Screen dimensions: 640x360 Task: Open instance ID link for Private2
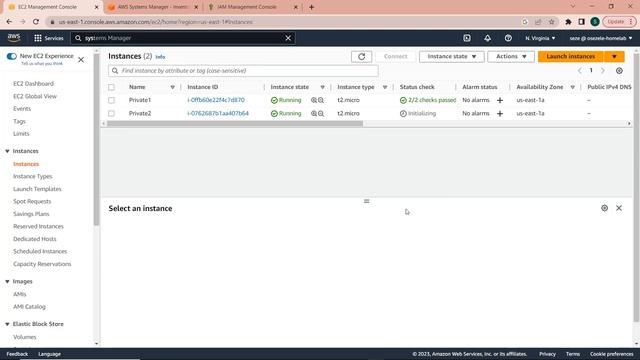coord(218,113)
